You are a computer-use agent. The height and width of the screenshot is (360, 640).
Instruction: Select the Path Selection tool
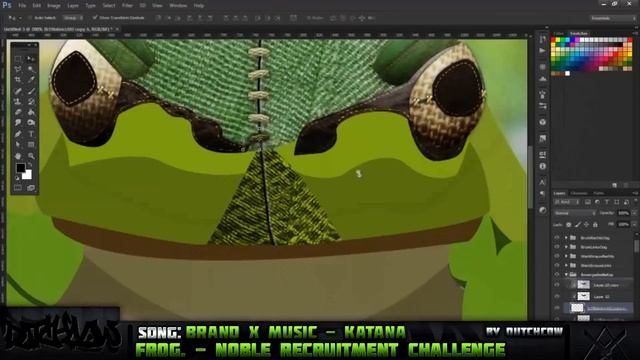[x=18, y=144]
